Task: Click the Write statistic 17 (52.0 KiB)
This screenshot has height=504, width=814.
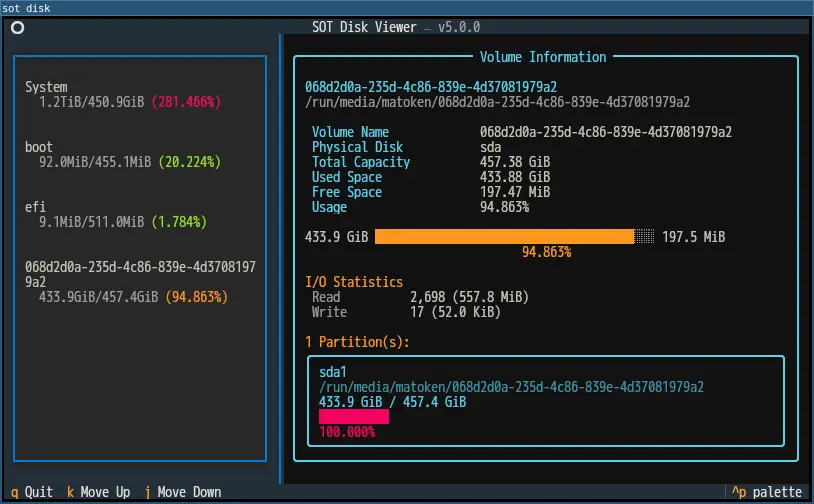Action: point(455,312)
